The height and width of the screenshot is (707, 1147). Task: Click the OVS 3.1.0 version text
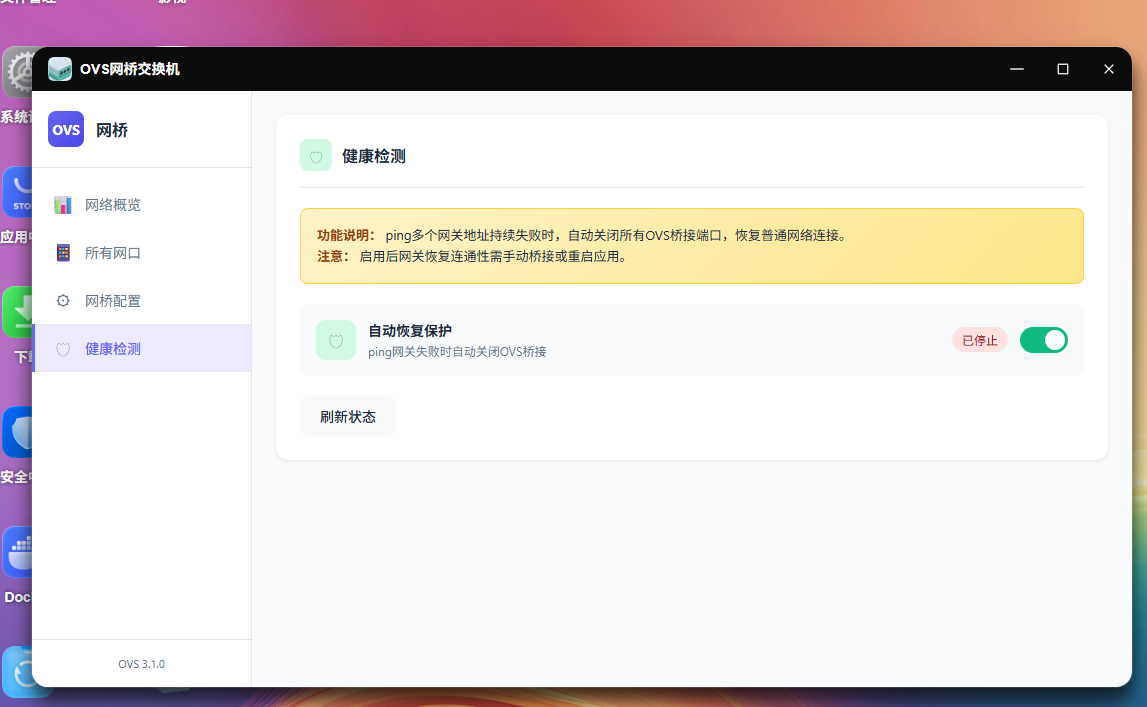142,664
